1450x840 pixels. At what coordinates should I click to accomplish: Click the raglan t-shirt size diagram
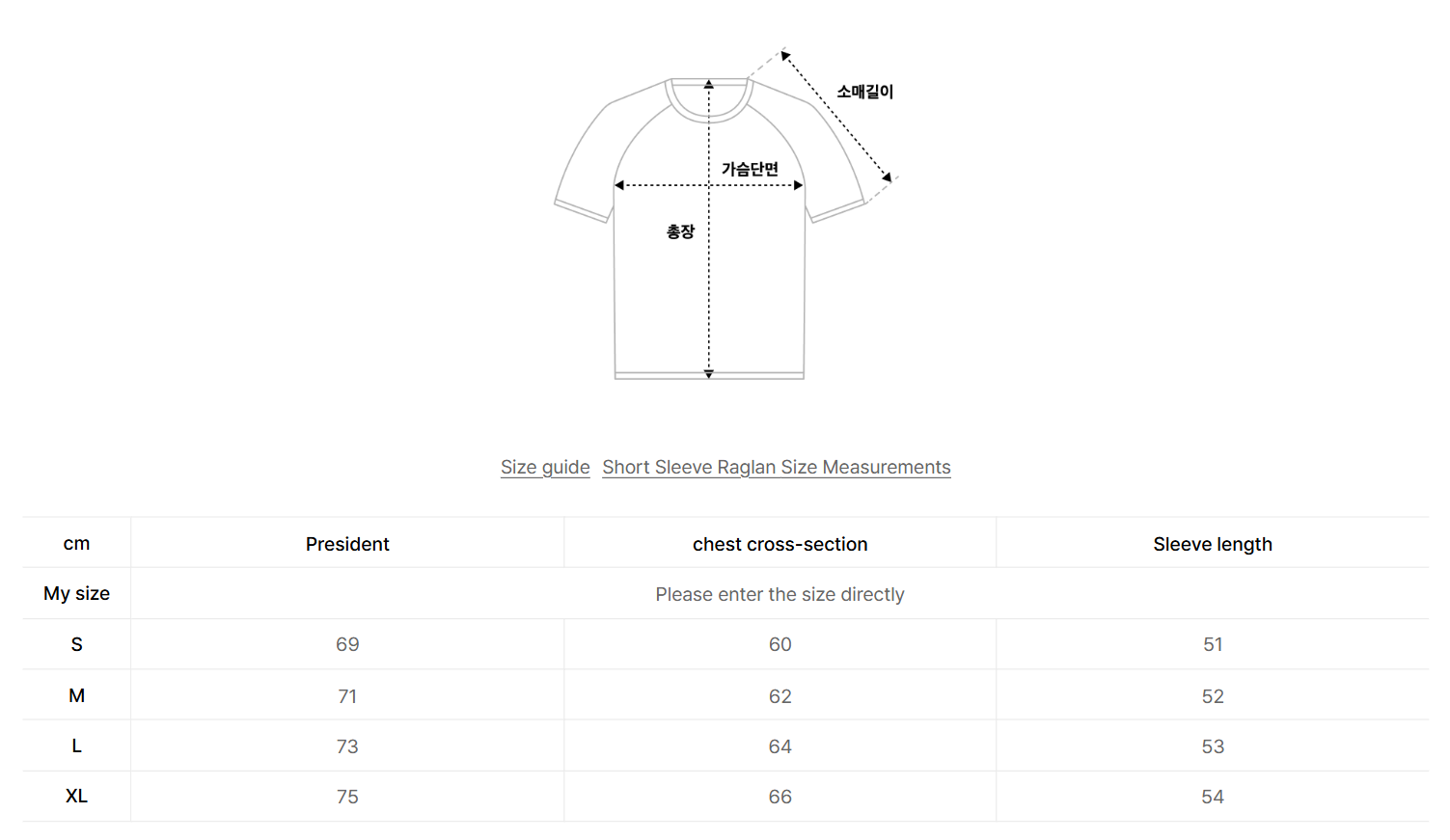click(x=725, y=213)
